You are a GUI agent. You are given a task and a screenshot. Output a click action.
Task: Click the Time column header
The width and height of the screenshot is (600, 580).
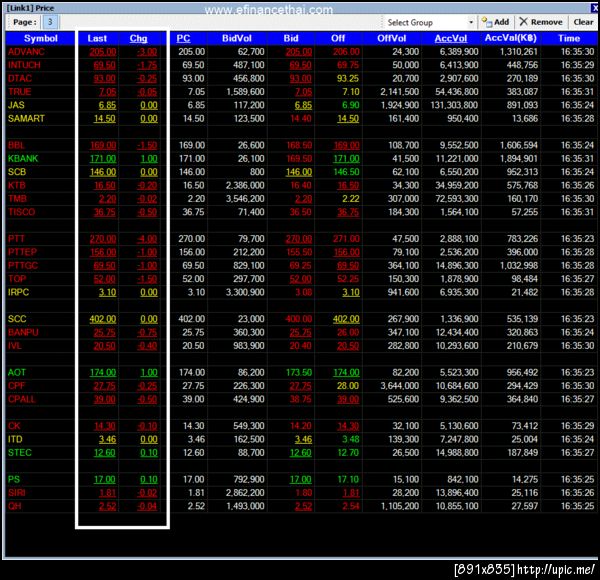click(569, 38)
